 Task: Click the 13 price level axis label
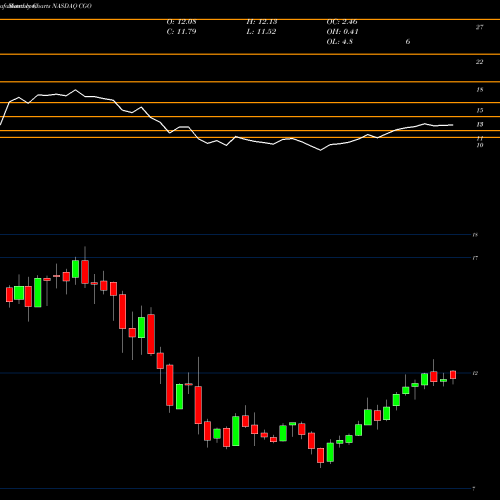tap(479, 124)
